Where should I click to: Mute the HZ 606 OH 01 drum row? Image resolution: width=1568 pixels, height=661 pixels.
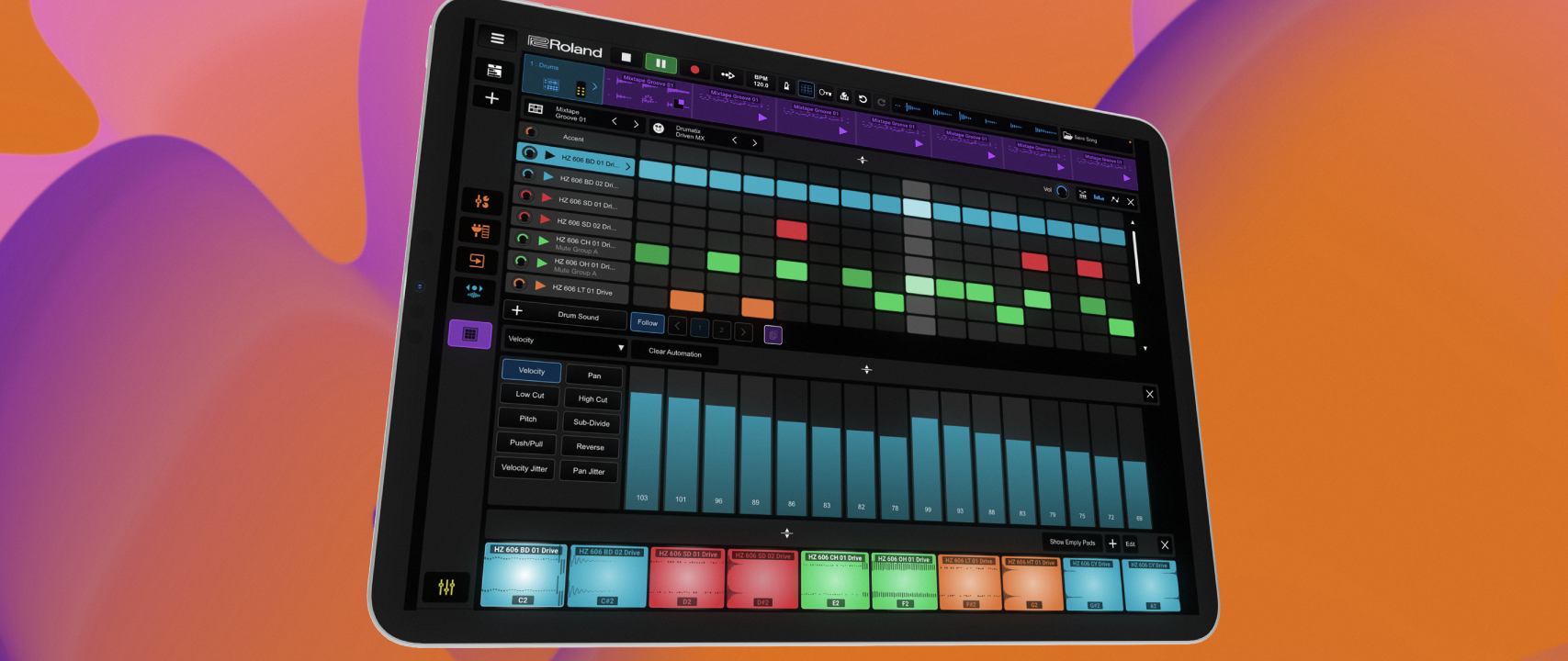[x=520, y=261]
